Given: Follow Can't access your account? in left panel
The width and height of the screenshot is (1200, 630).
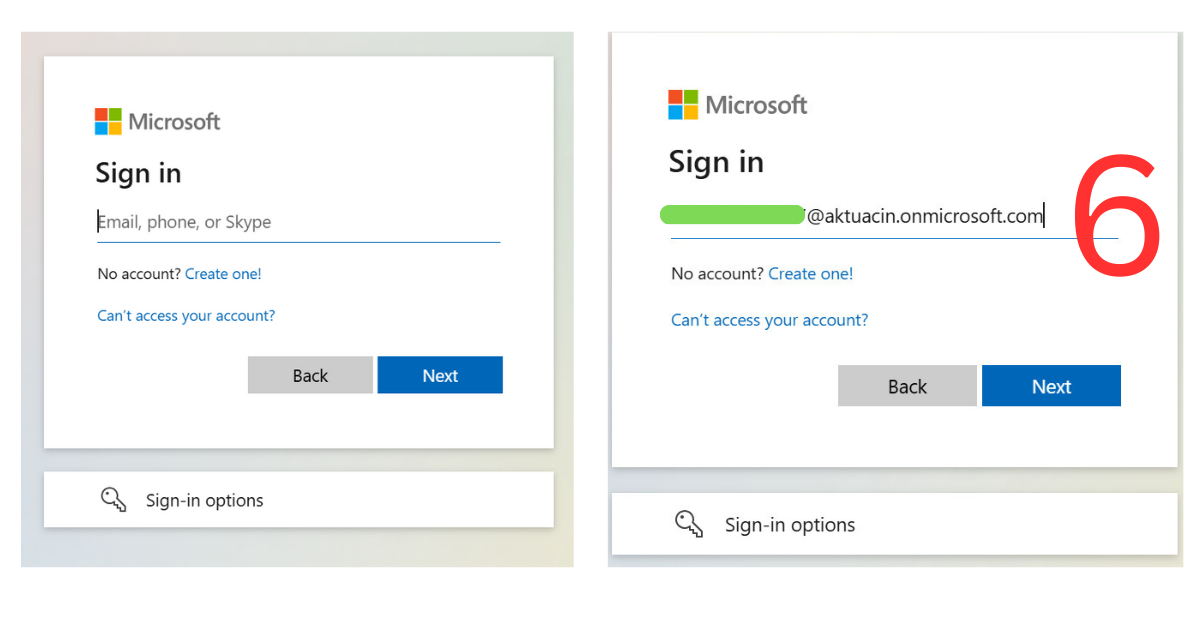Looking at the screenshot, I should pos(186,315).
